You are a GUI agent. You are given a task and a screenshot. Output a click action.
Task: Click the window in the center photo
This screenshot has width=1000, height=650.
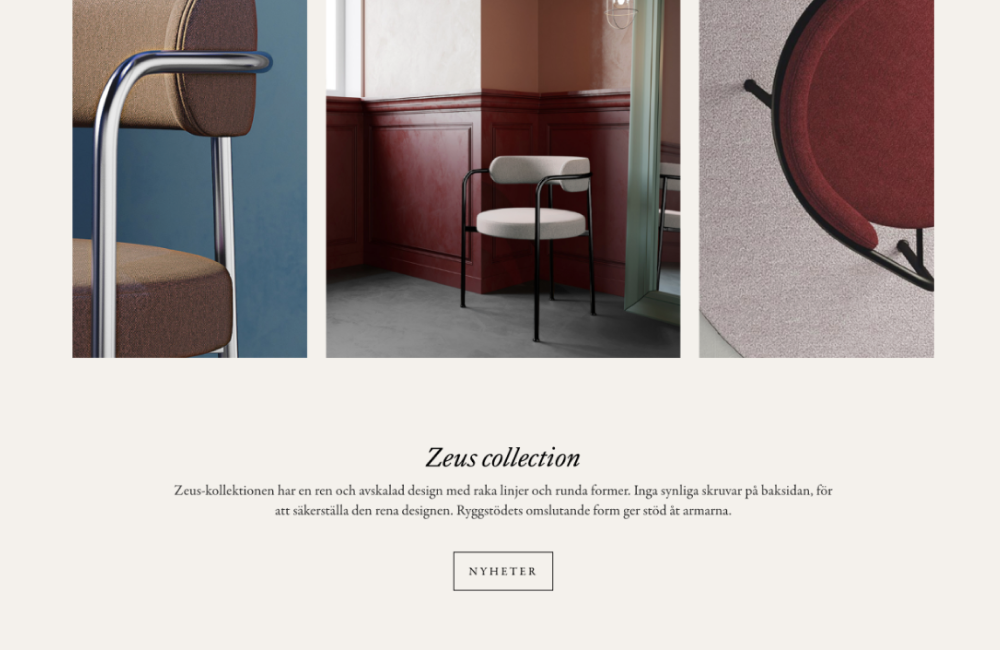345,46
